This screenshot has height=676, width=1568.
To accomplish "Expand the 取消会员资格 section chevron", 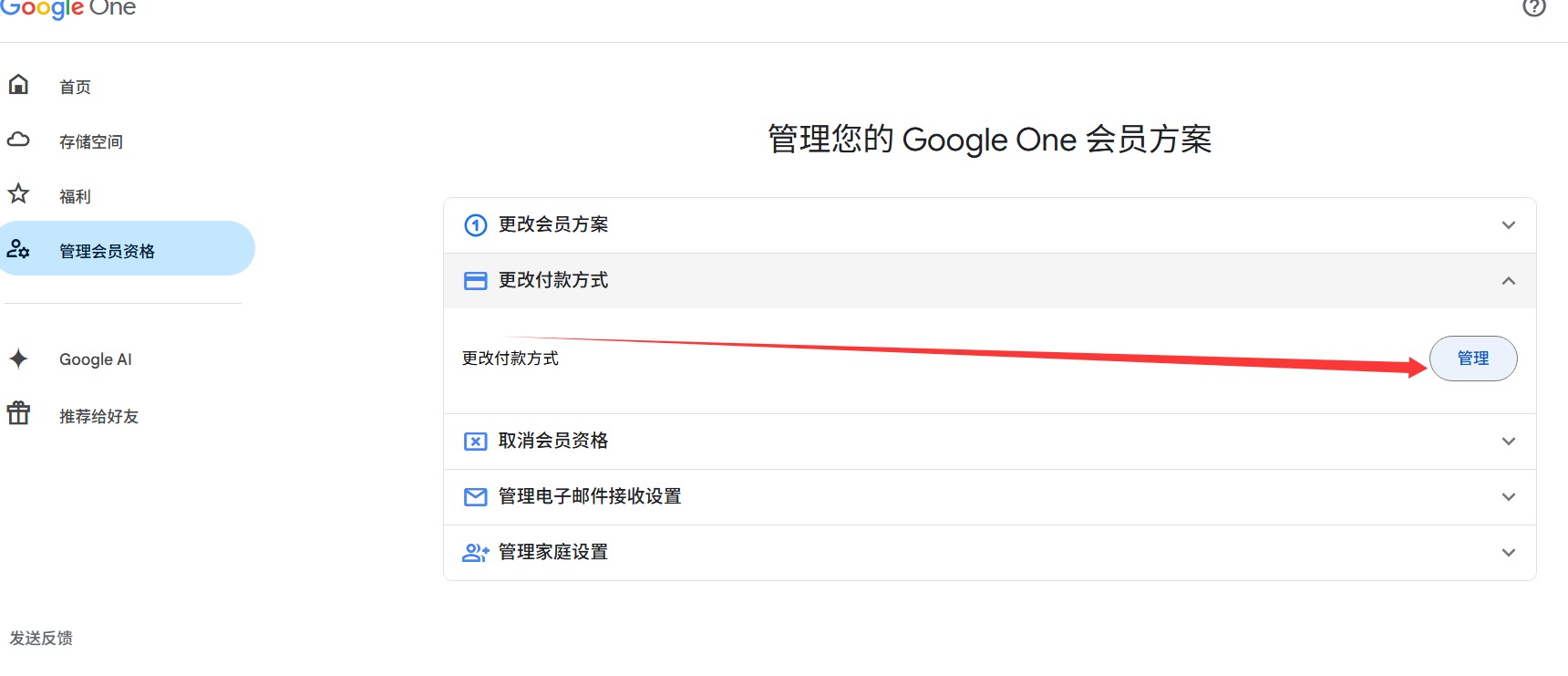I will [x=1509, y=442].
